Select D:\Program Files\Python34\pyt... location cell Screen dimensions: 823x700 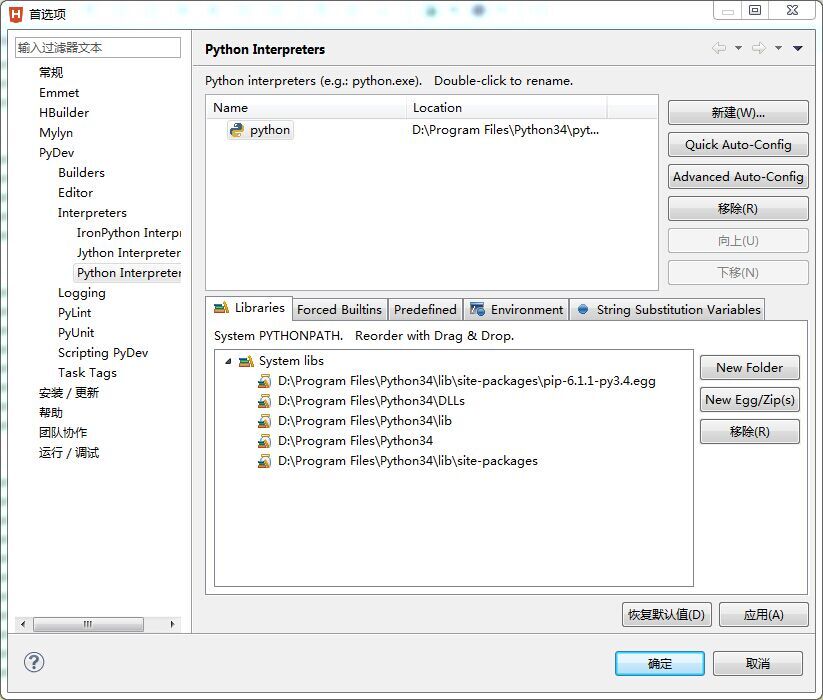pyautogui.click(x=505, y=130)
